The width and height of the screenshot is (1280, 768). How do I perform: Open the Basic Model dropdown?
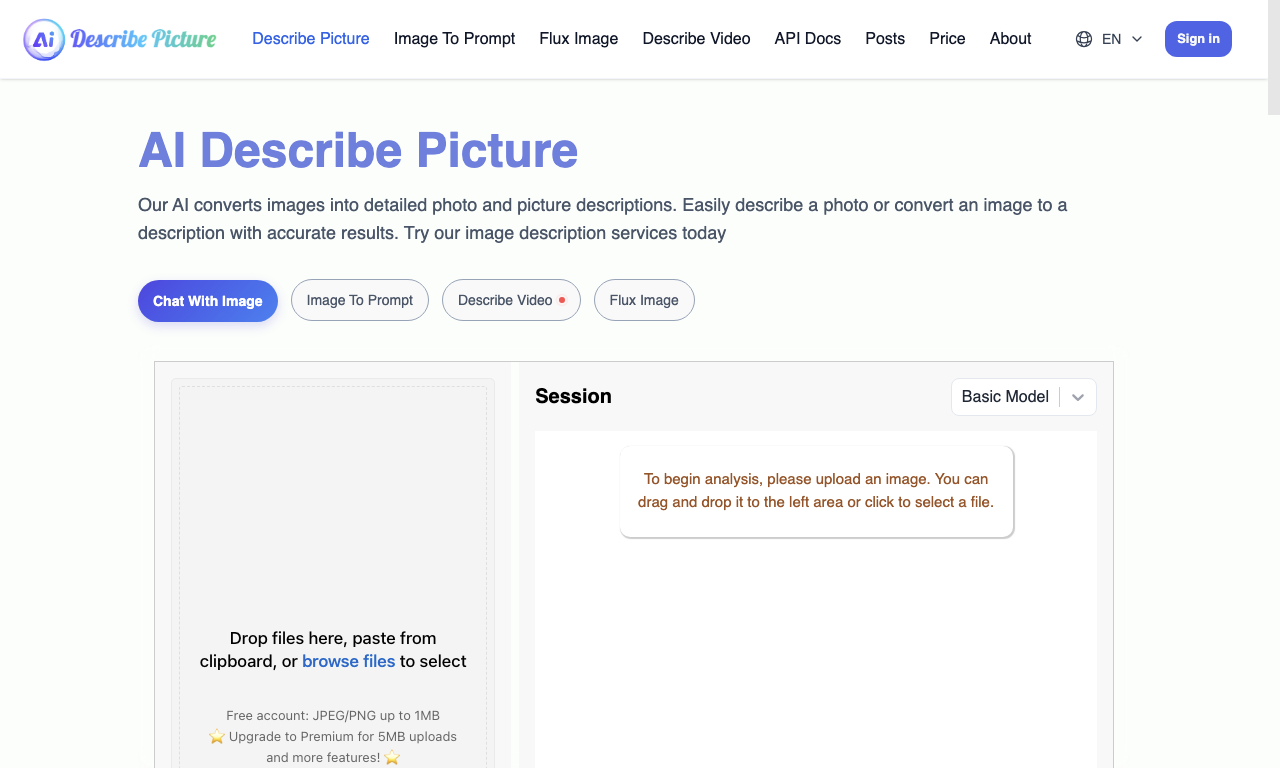click(1024, 397)
